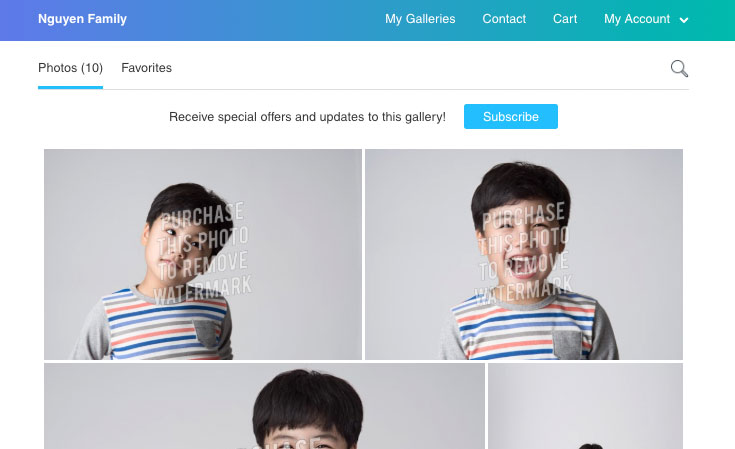Click the search magnifier icon
The width and height of the screenshot is (735, 449).
(x=679, y=68)
